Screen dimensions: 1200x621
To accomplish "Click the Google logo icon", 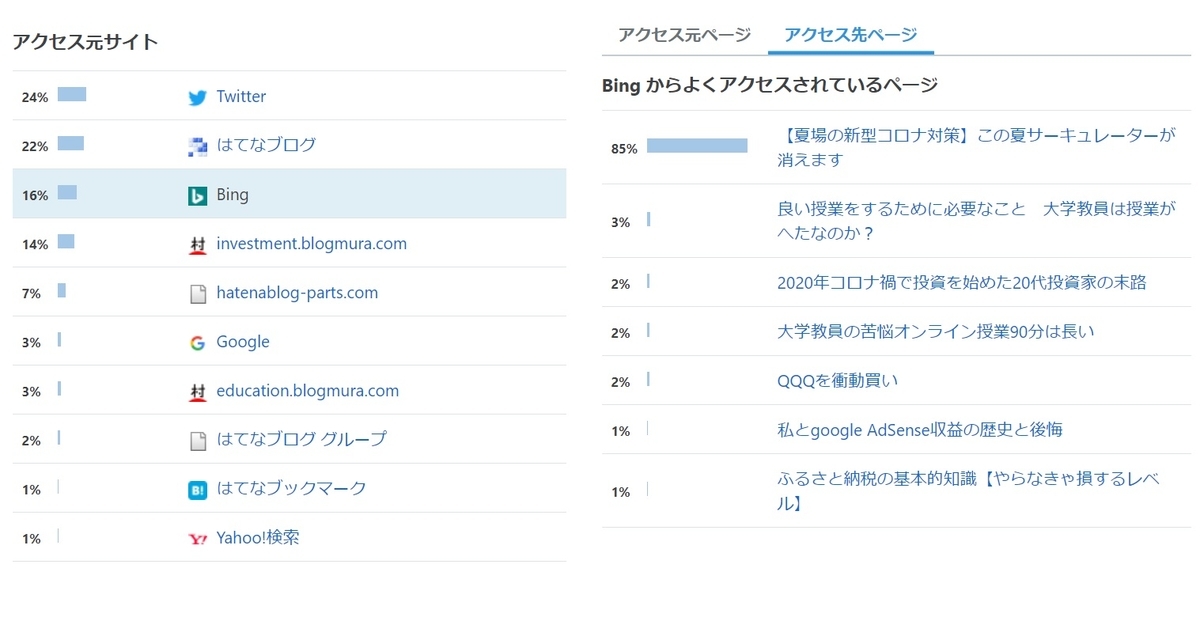I will point(197,342).
